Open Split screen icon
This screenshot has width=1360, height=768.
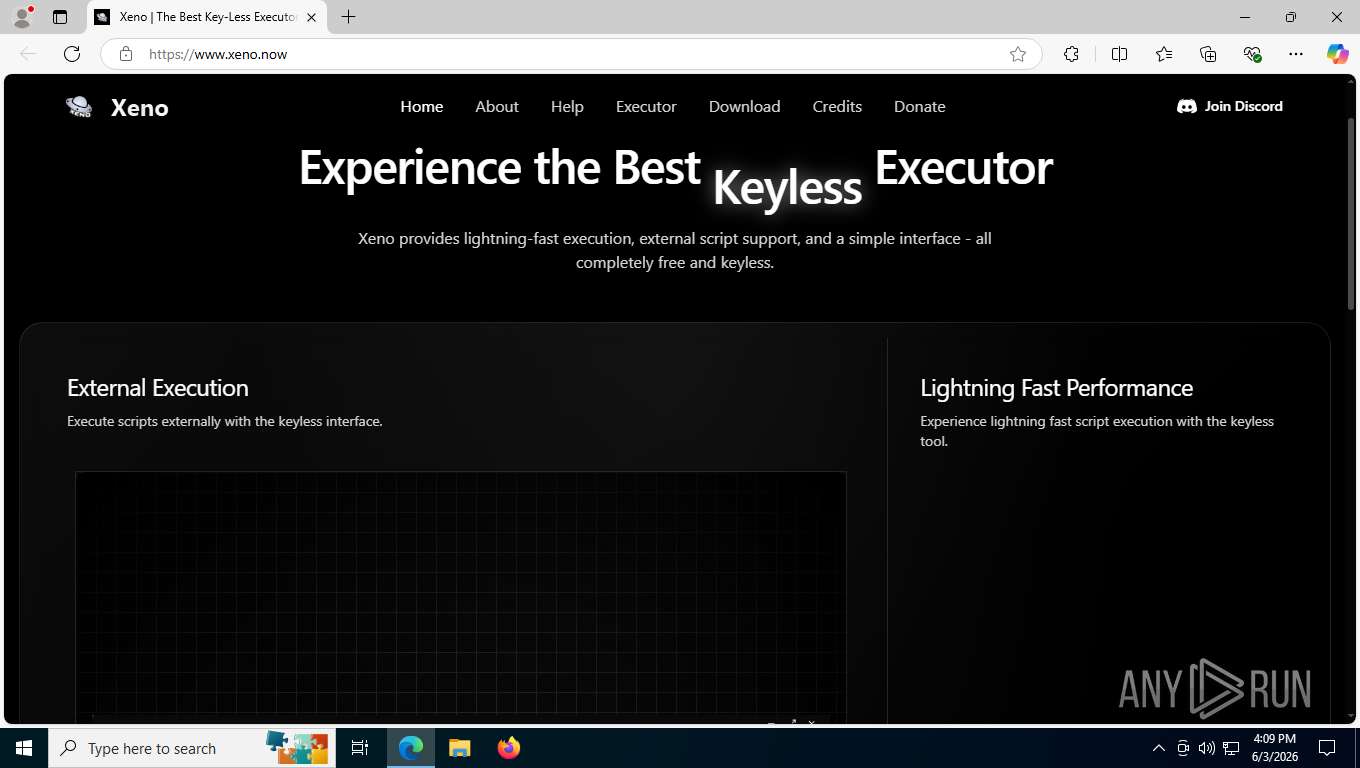(1120, 54)
